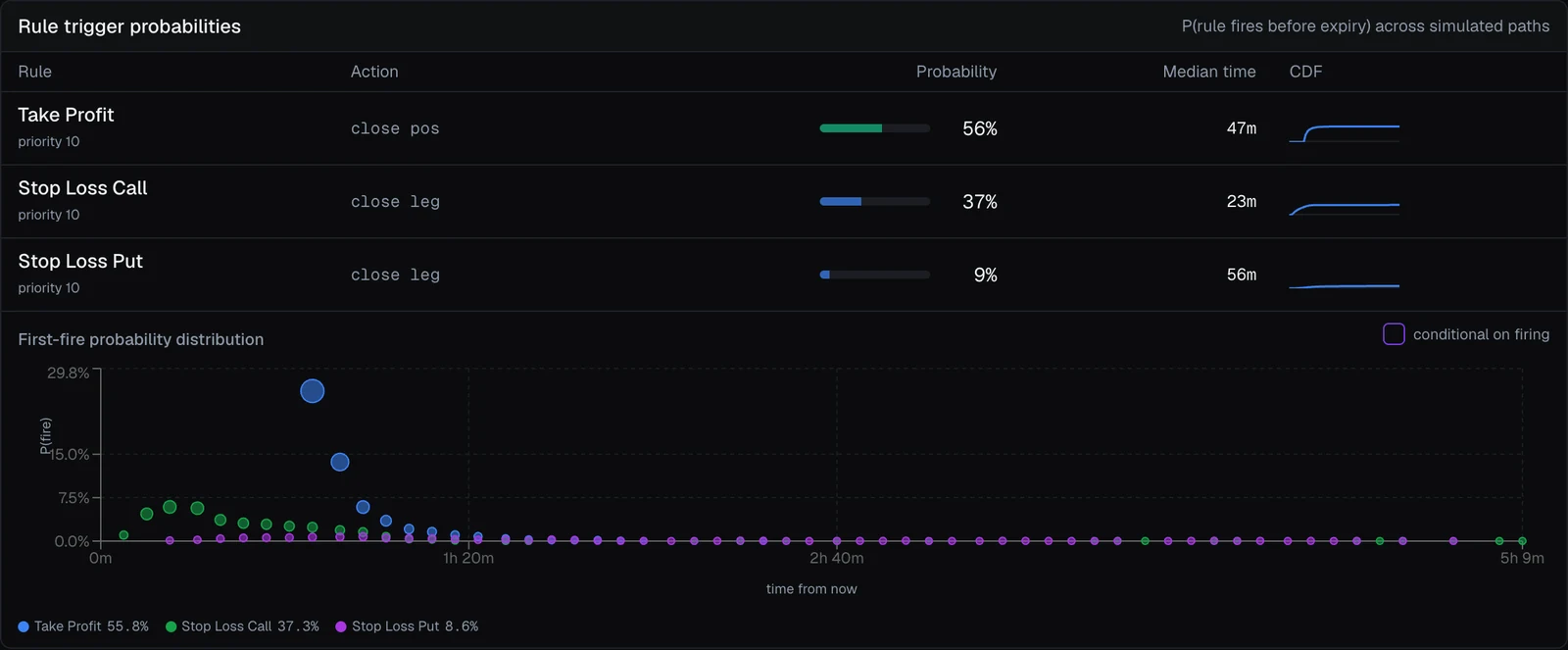Click the Take Profit CDF sparkline
This screenshot has width=1568, height=650.
pos(1345,133)
